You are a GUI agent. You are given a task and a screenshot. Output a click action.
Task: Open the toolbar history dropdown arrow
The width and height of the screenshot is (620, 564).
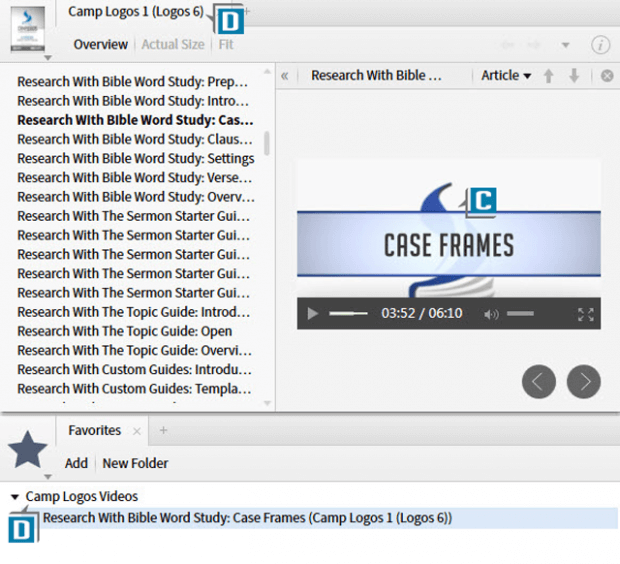click(565, 45)
